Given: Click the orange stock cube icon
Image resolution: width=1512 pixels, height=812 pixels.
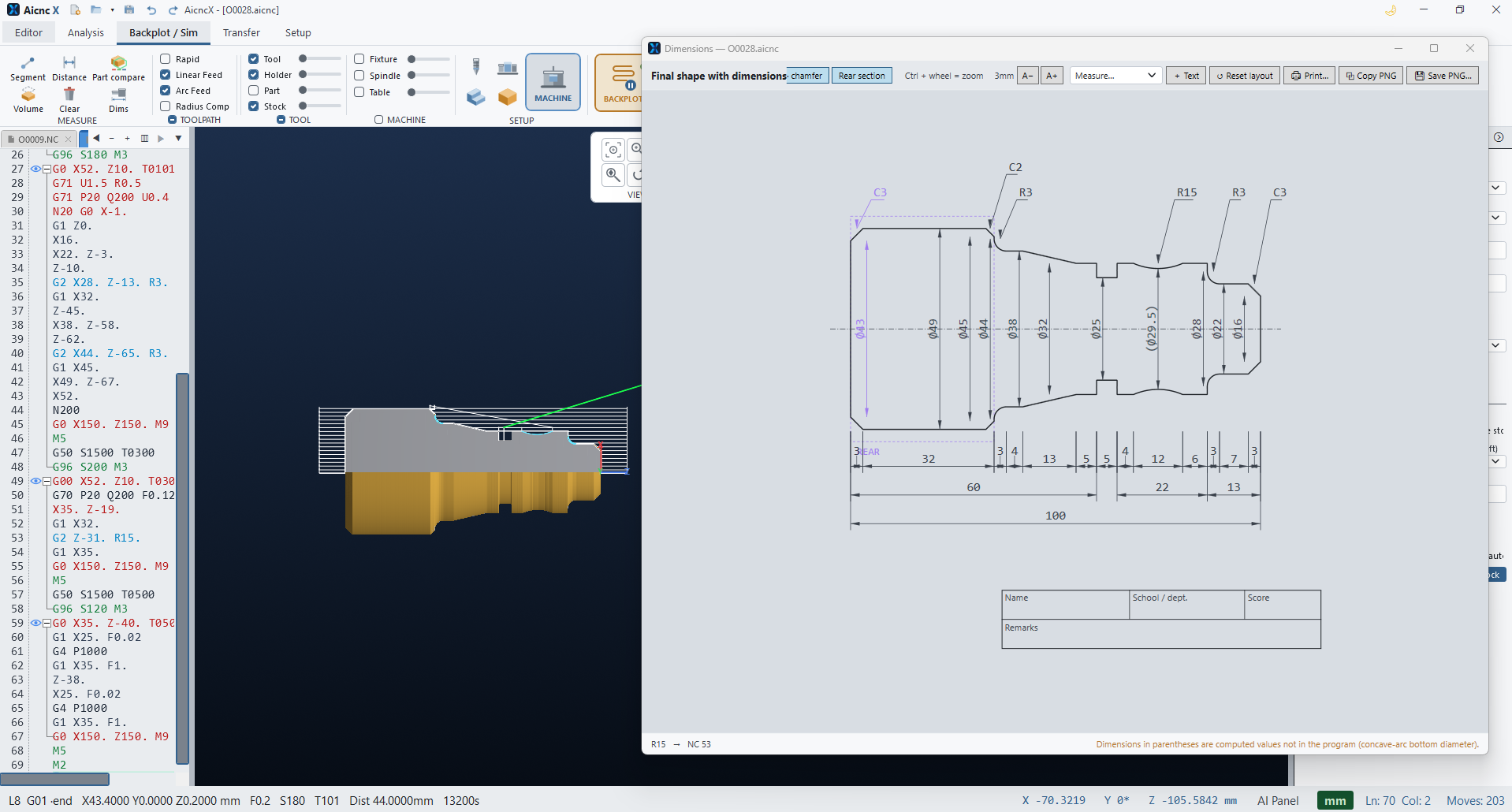Looking at the screenshot, I should point(508,97).
